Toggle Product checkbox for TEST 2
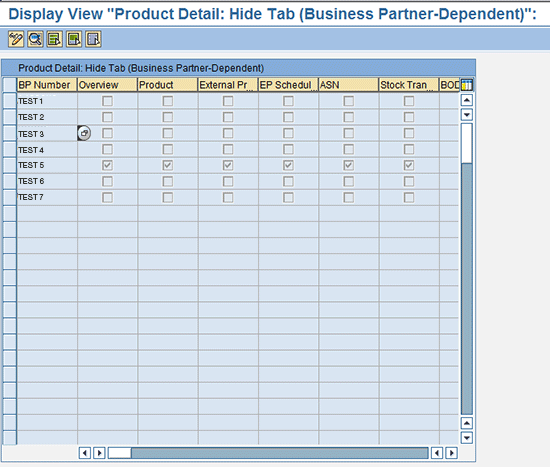This screenshot has width=550, height=467. (168, 117)
